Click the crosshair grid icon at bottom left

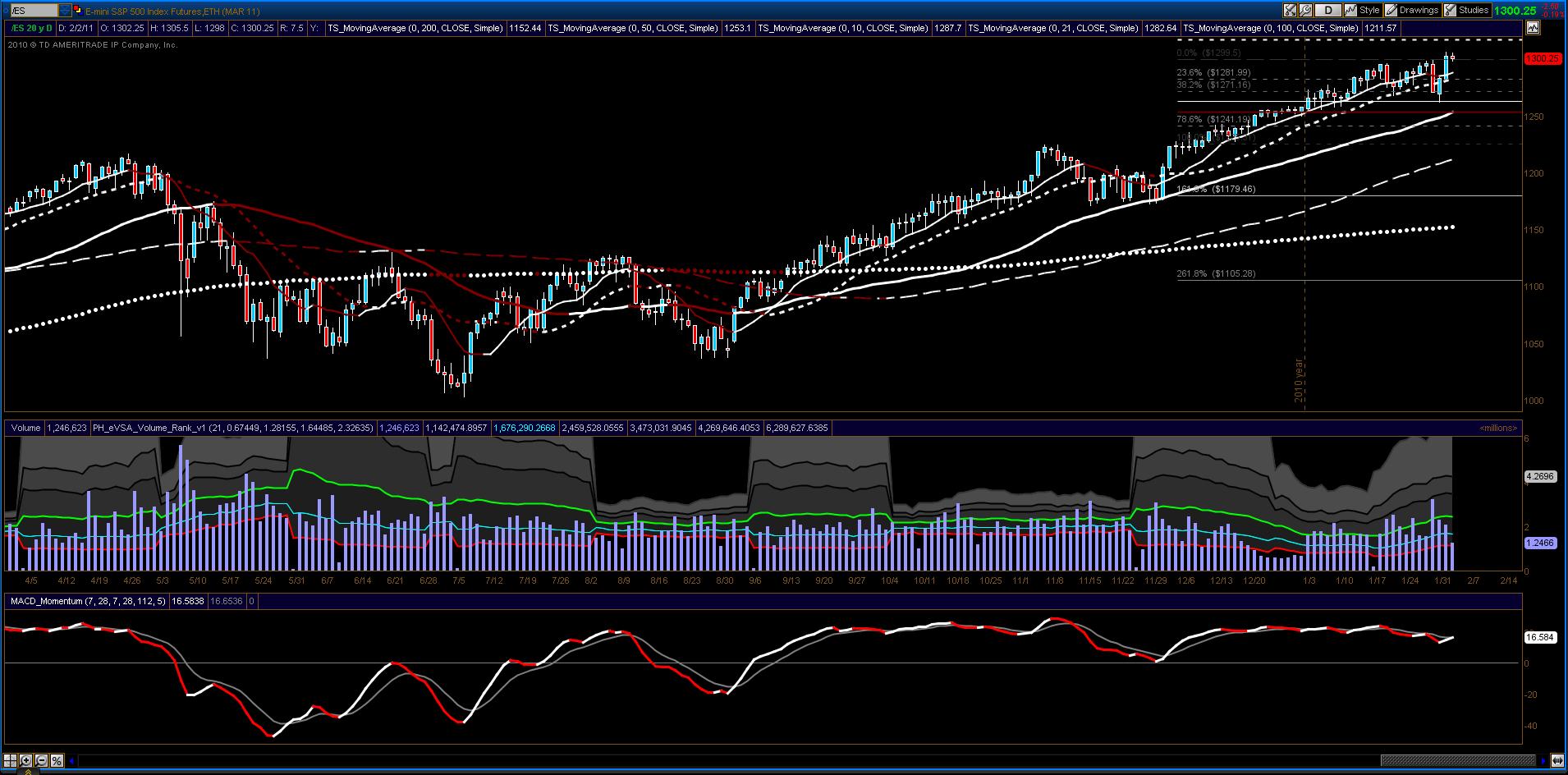pyautogui.click(x=11, y=760)
